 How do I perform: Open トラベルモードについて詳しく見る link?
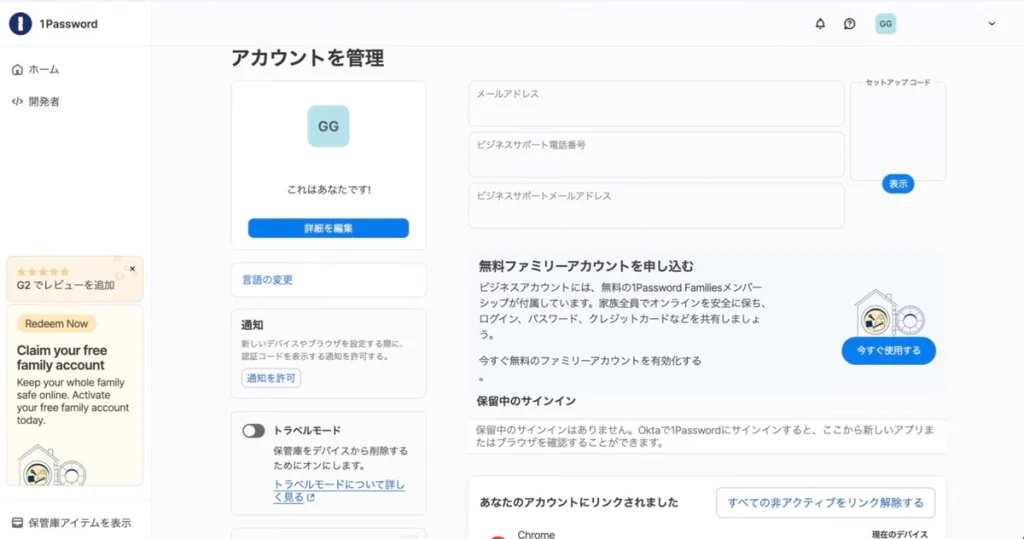[x=338, y=490]
